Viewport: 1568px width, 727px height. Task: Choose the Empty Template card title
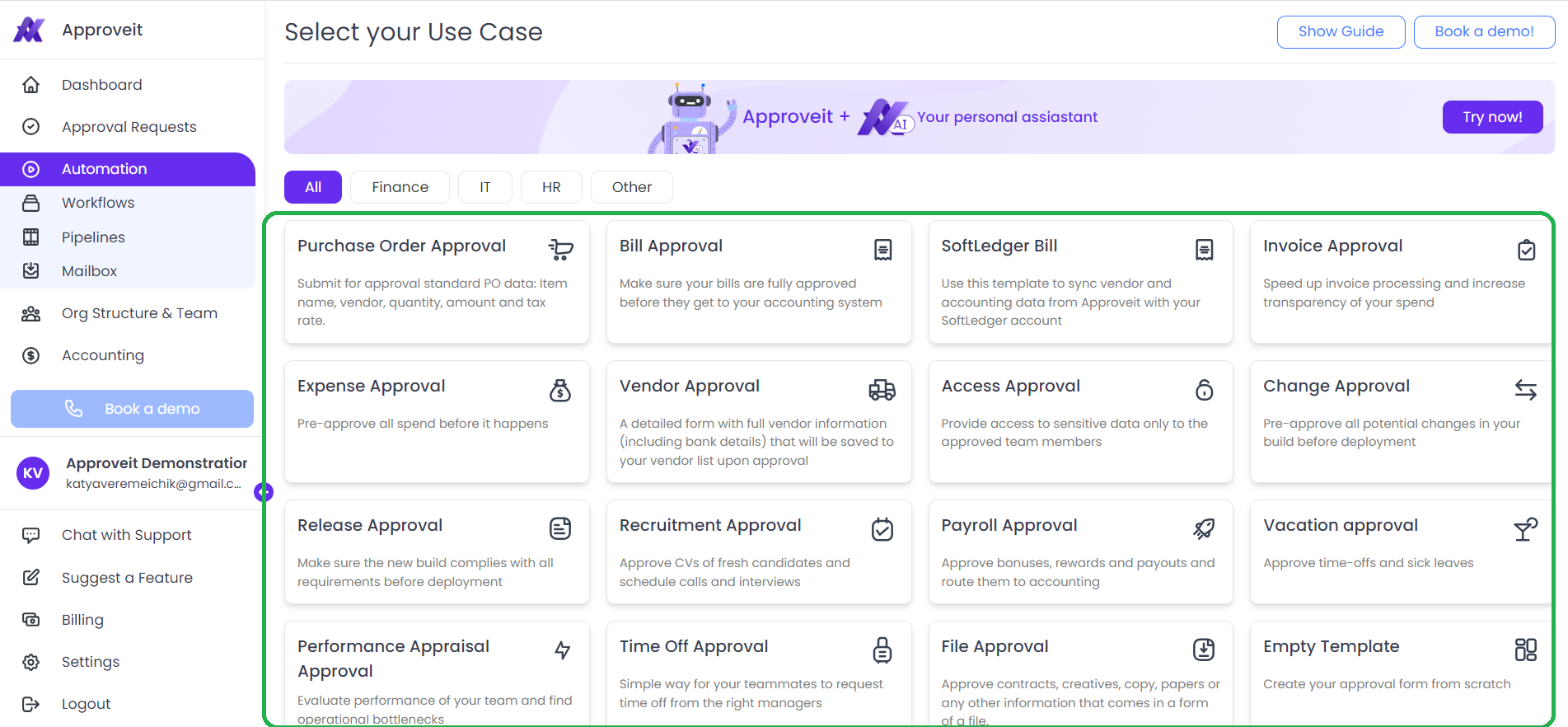pos(1331,647)
